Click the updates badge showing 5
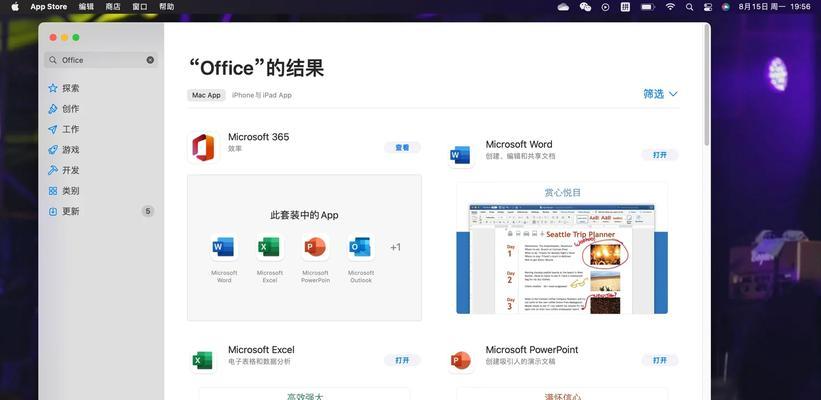Viewport: 821px width, 400px height. point(148,212)
